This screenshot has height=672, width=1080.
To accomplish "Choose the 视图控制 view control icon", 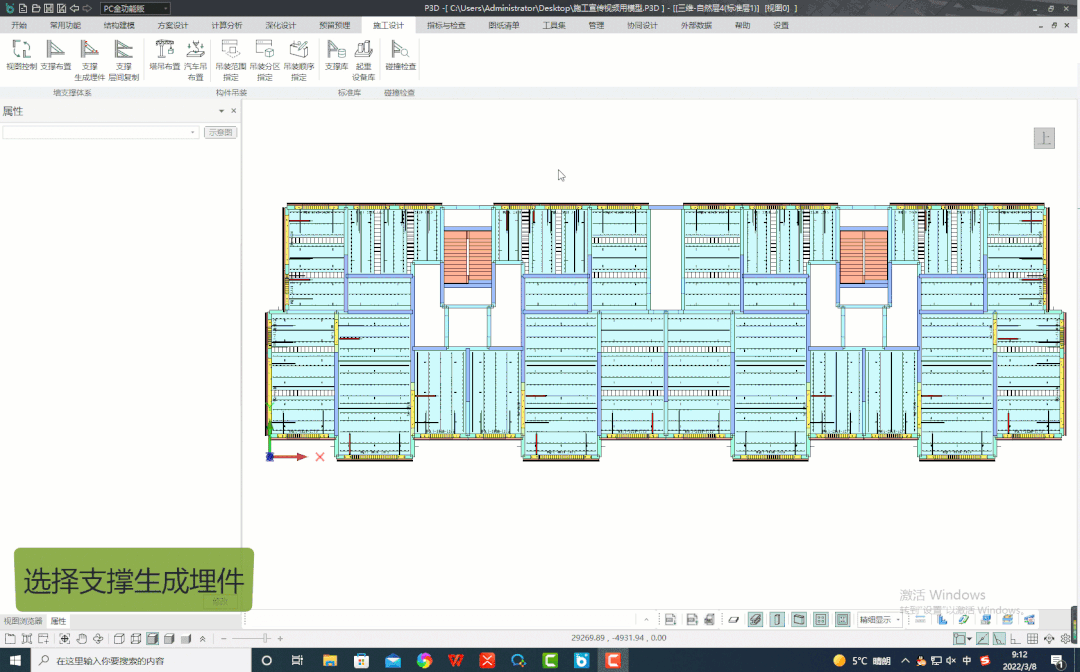I will [x=21, y=49].
